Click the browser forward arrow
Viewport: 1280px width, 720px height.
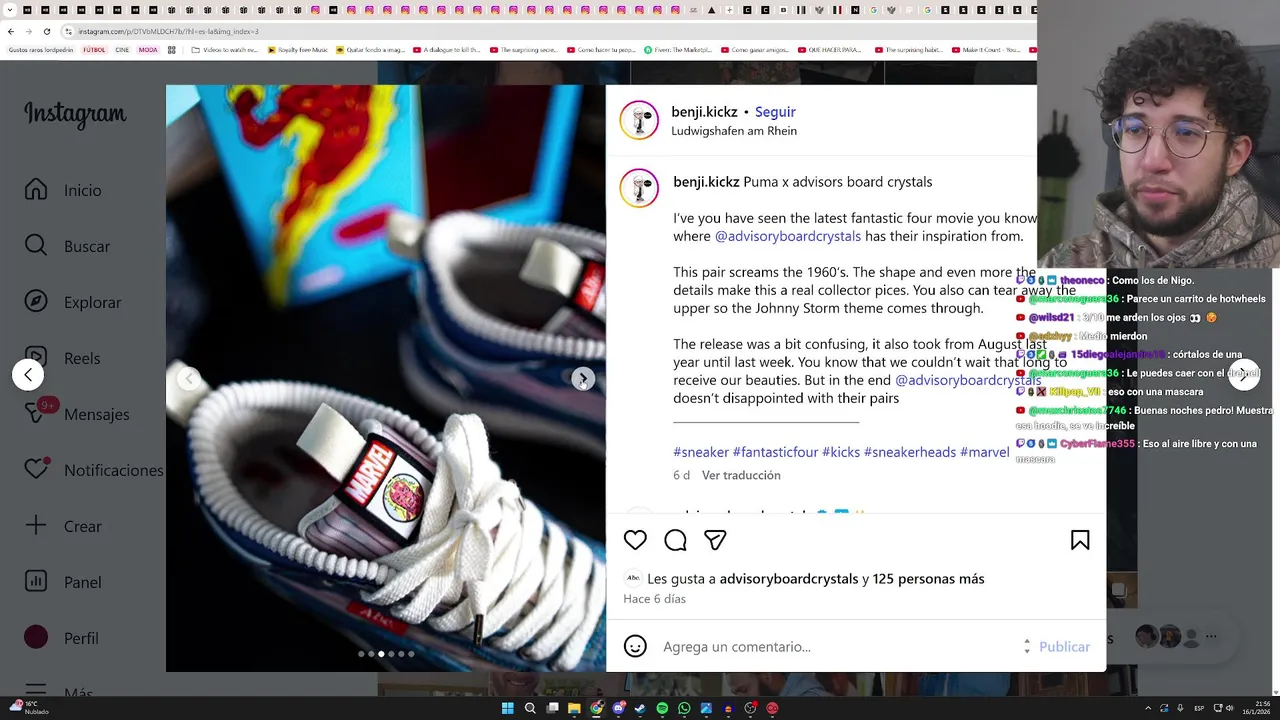[29, 31]
